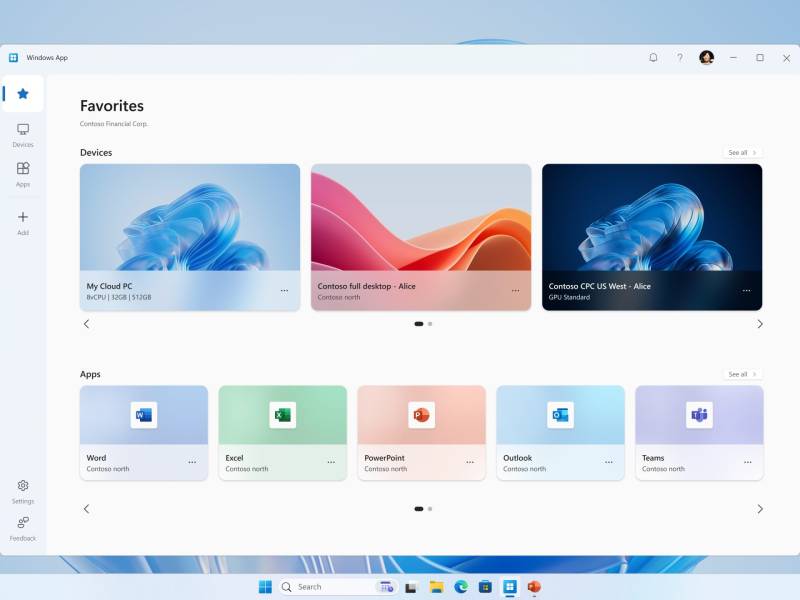Screen dimensions: 800x600
Task: Click the Windows App logo in title bar
Action: (13, 58)
